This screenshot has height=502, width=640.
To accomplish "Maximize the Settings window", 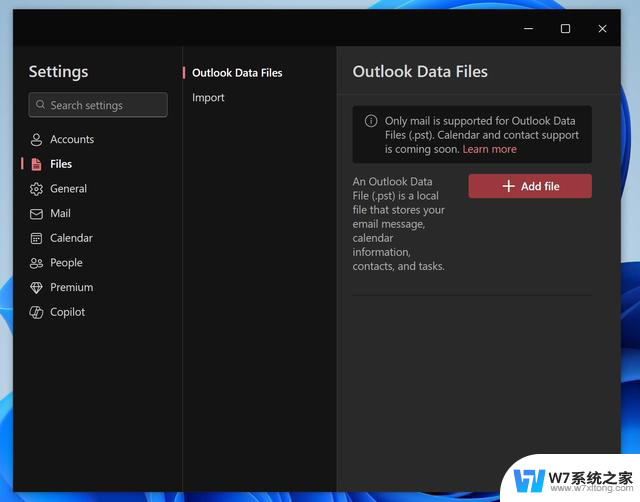I will tap(565, 29).
